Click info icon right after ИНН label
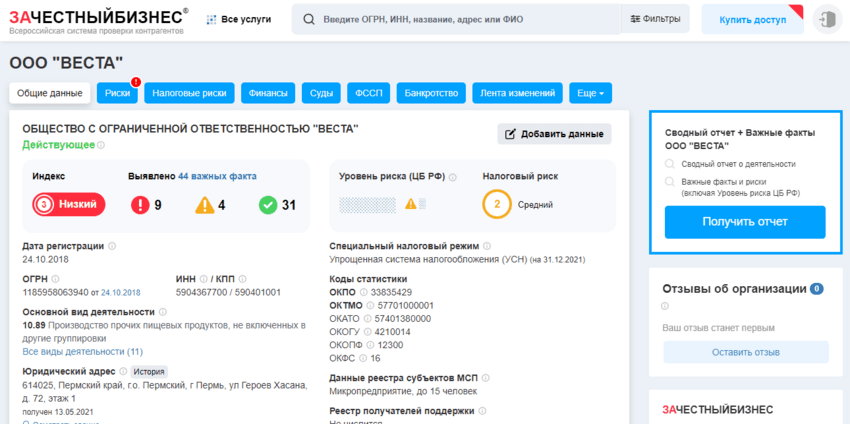The image size is (850, 424). 204,279
